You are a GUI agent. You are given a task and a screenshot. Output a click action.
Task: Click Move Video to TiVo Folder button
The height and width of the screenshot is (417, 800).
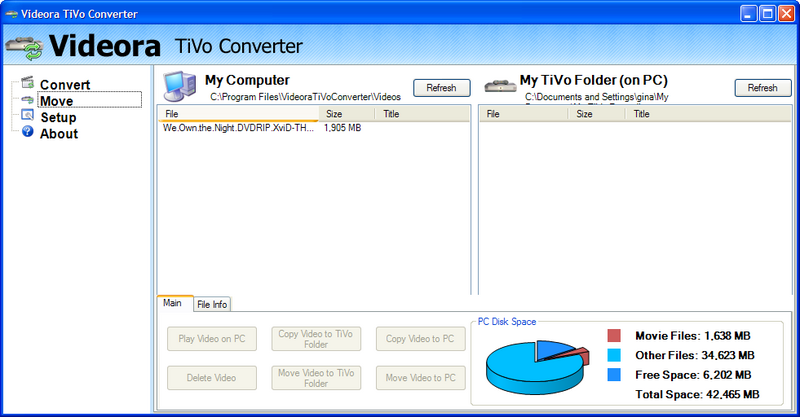pyautogui.click(x=316, y=378)
